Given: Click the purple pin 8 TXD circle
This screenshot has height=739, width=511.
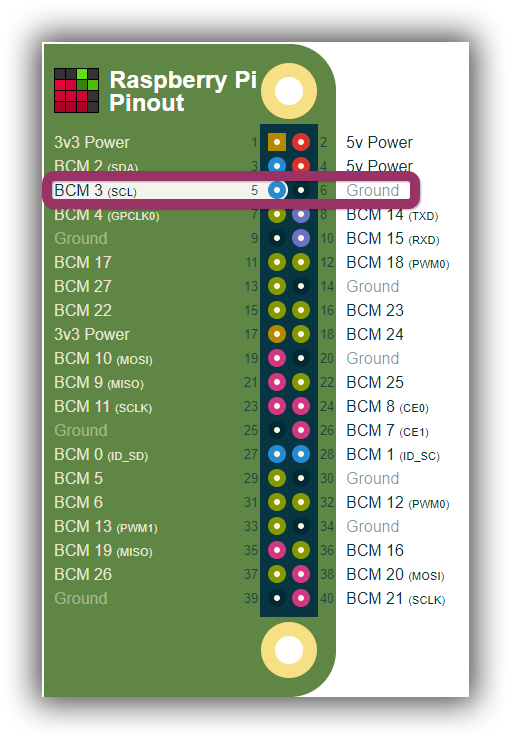Looking at the screenshot, I should [301, 214].
